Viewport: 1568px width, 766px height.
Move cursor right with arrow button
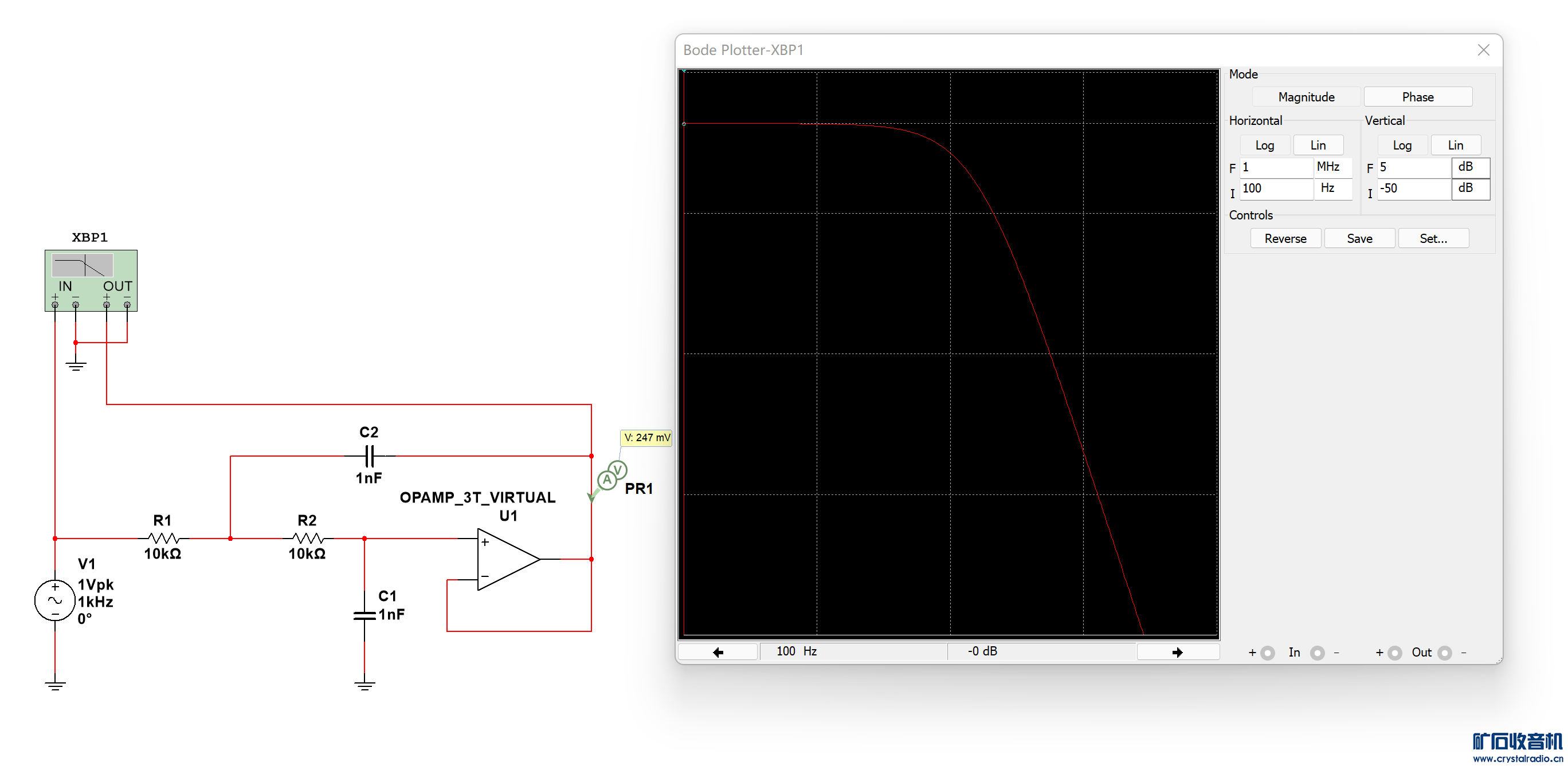1177,651
